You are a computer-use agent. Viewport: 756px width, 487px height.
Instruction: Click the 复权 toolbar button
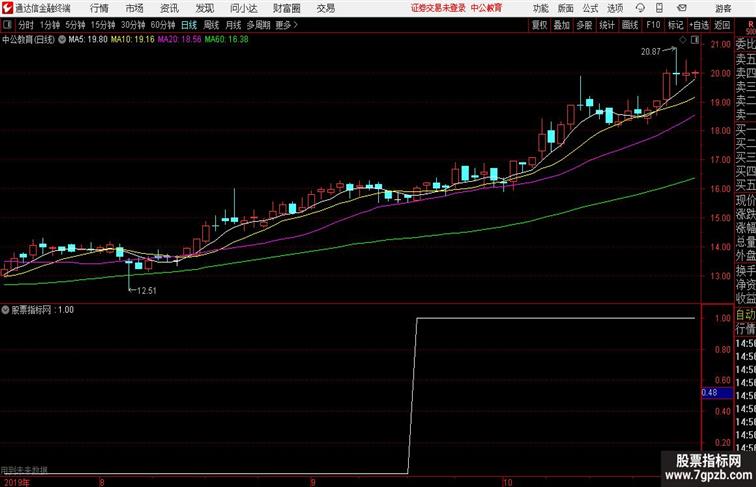point(540,25)
